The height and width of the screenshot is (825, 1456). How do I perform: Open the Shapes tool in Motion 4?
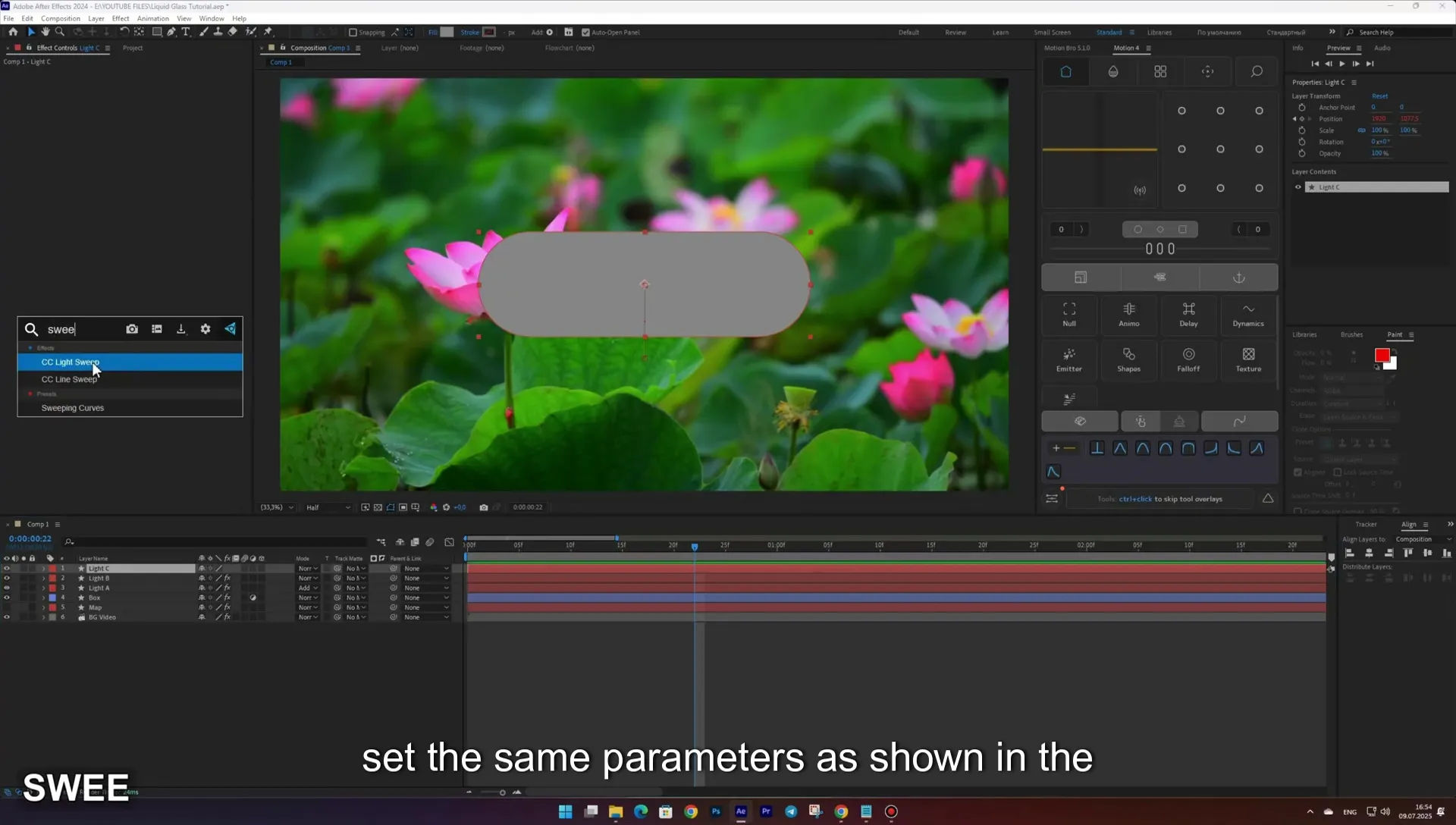coord(1129,360)
